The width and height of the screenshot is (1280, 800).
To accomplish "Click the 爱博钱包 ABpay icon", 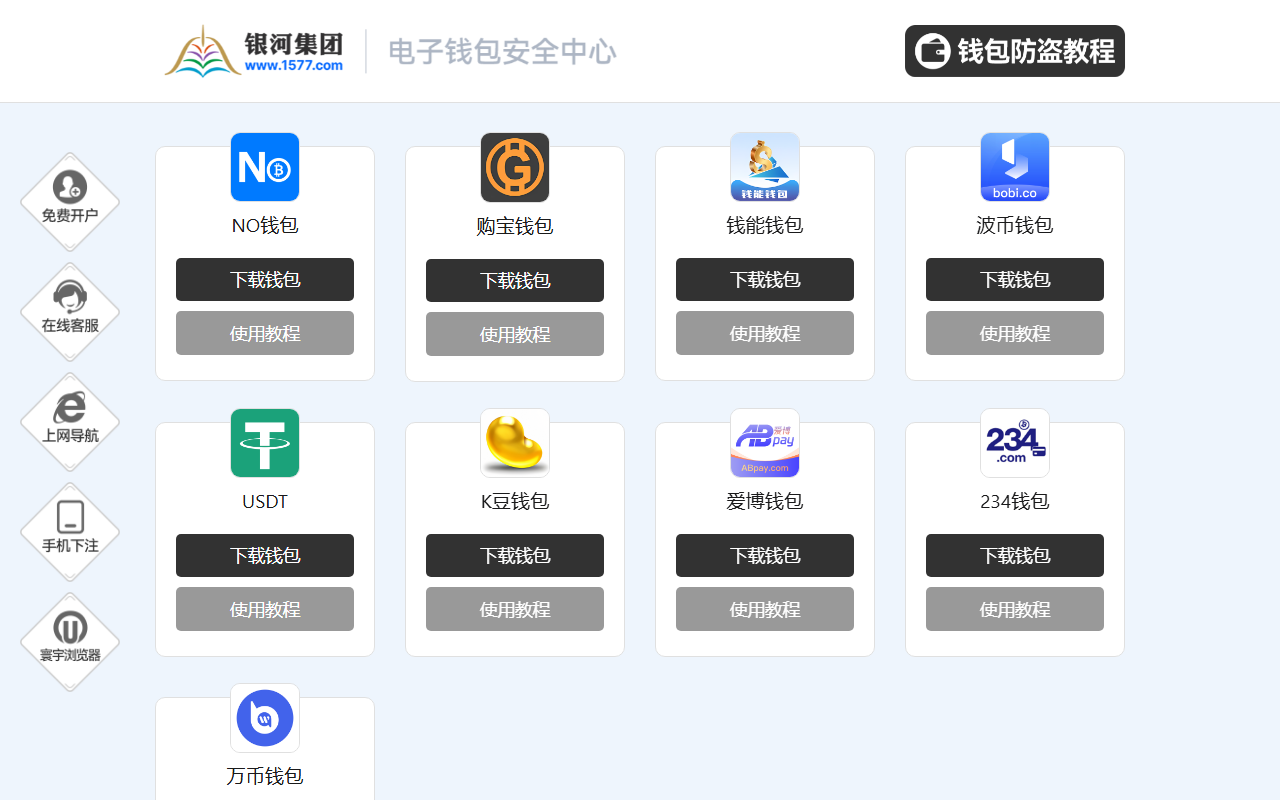I will point(765,443).
